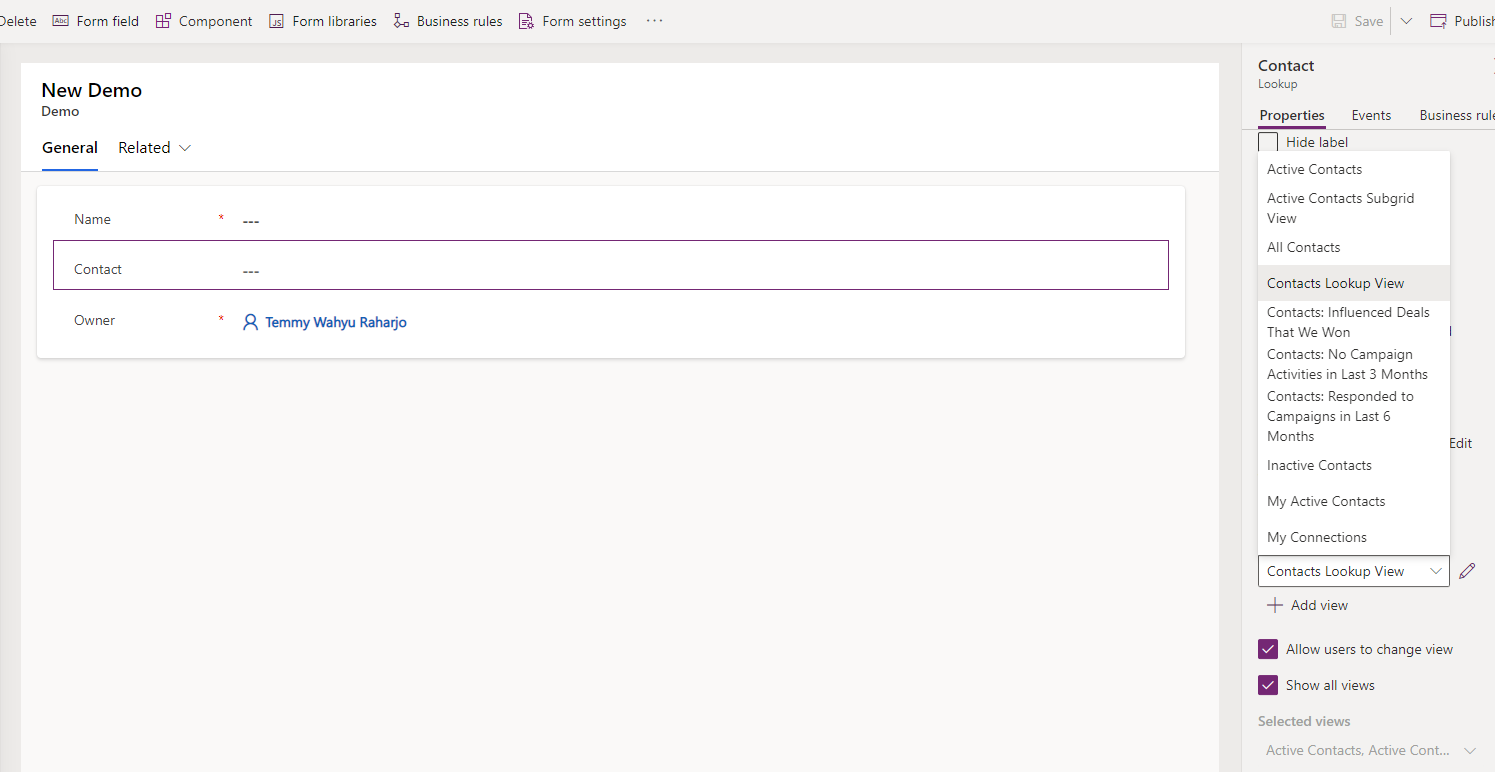
Task: Click the Form libraries JS icon
Action: [276, 21]
